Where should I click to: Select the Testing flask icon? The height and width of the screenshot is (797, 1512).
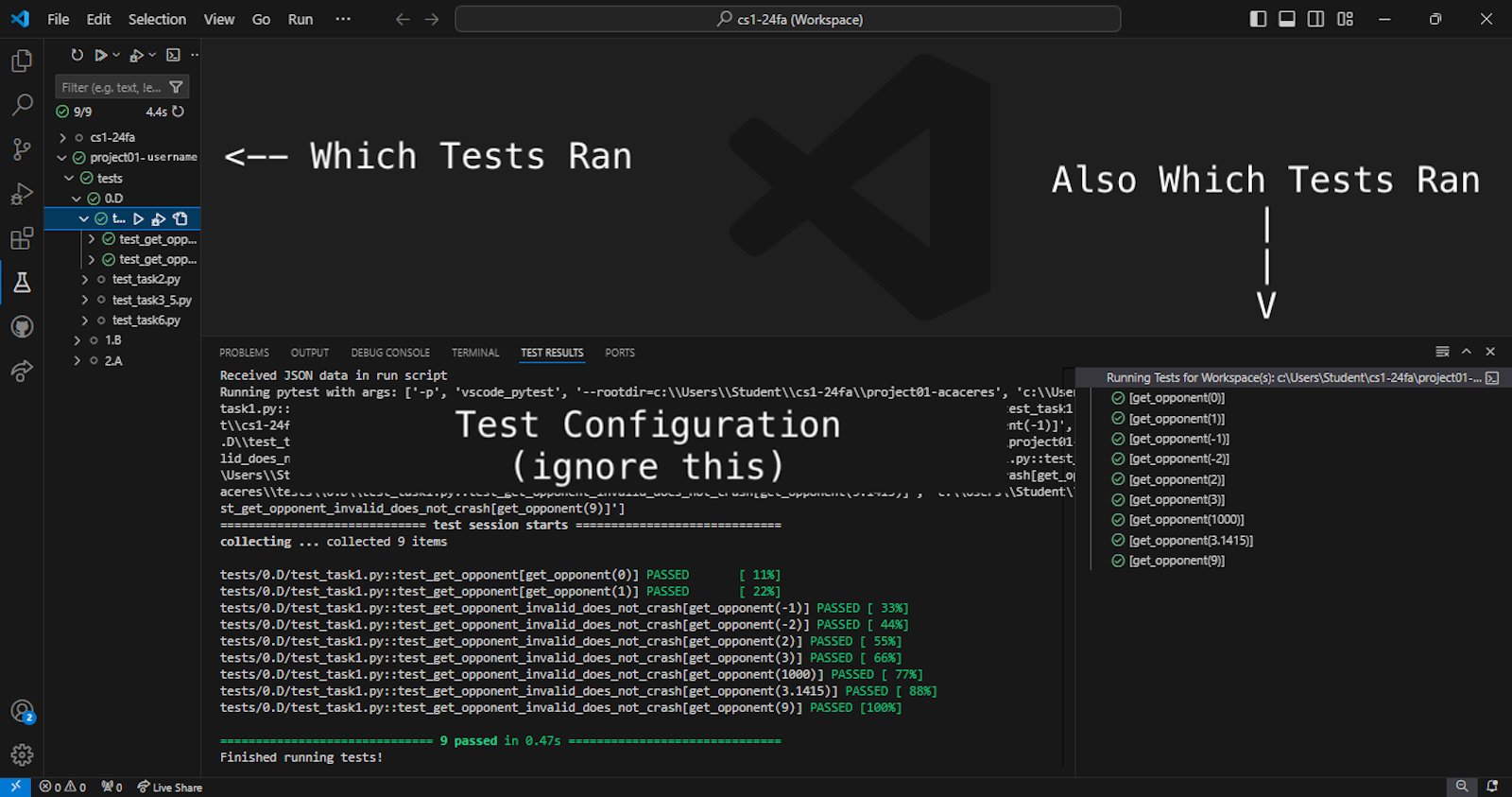pyautogui.click(x=22, y=283)
